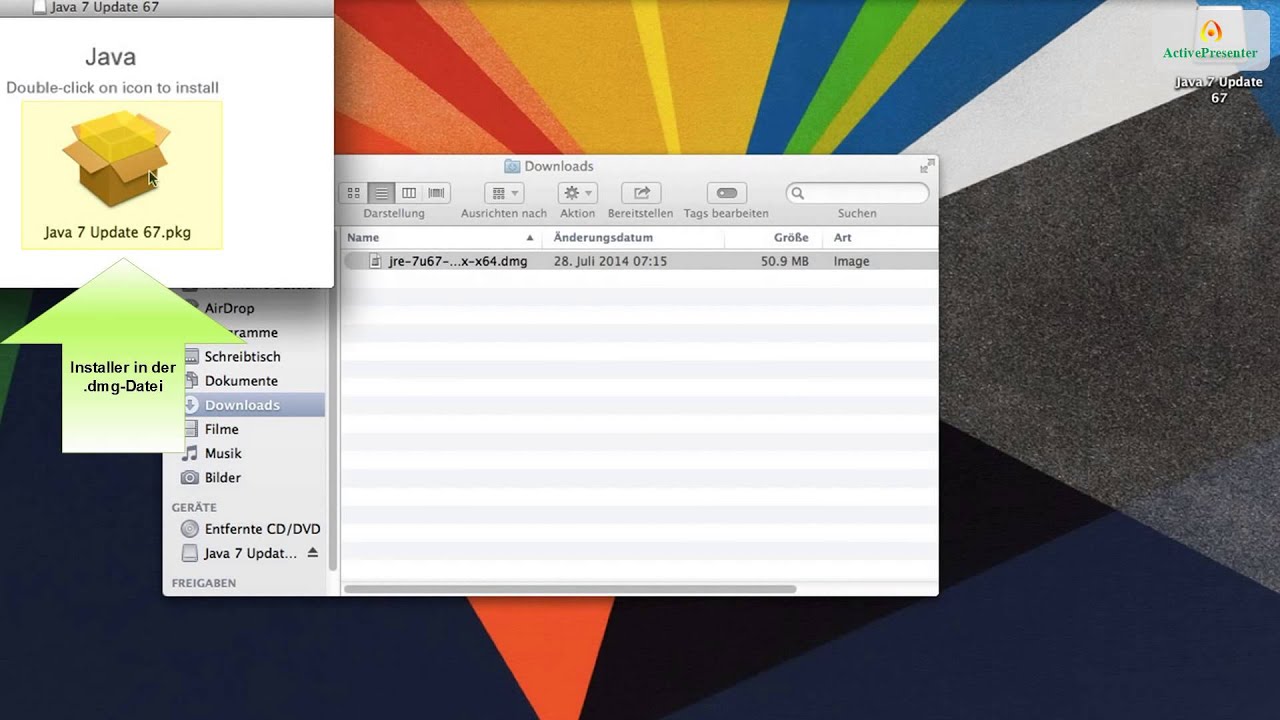Click the 50.9 MB size cell
This screenshot has width=1280, height=720.
(784, 261)
